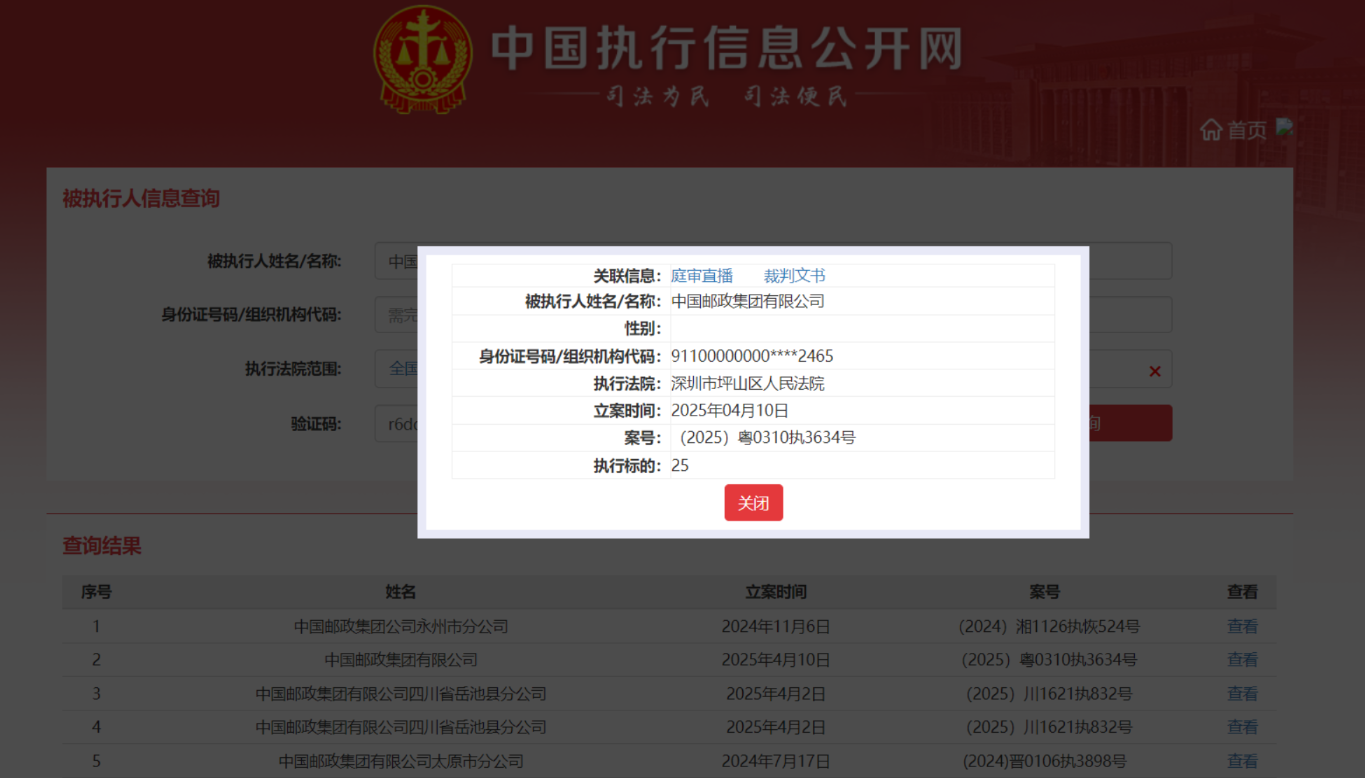Click the 立案时间 column header
The width and height of the screenshot is (1365, 778).
776,592
